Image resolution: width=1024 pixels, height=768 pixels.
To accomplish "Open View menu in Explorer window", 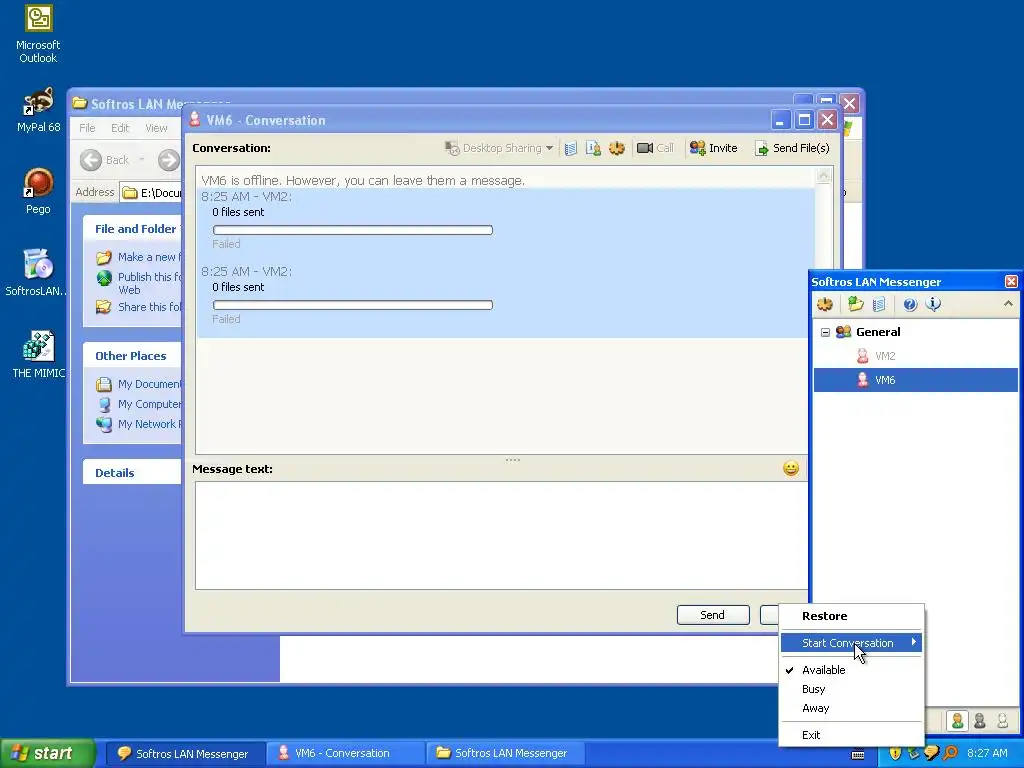I will tap(156, 128).
